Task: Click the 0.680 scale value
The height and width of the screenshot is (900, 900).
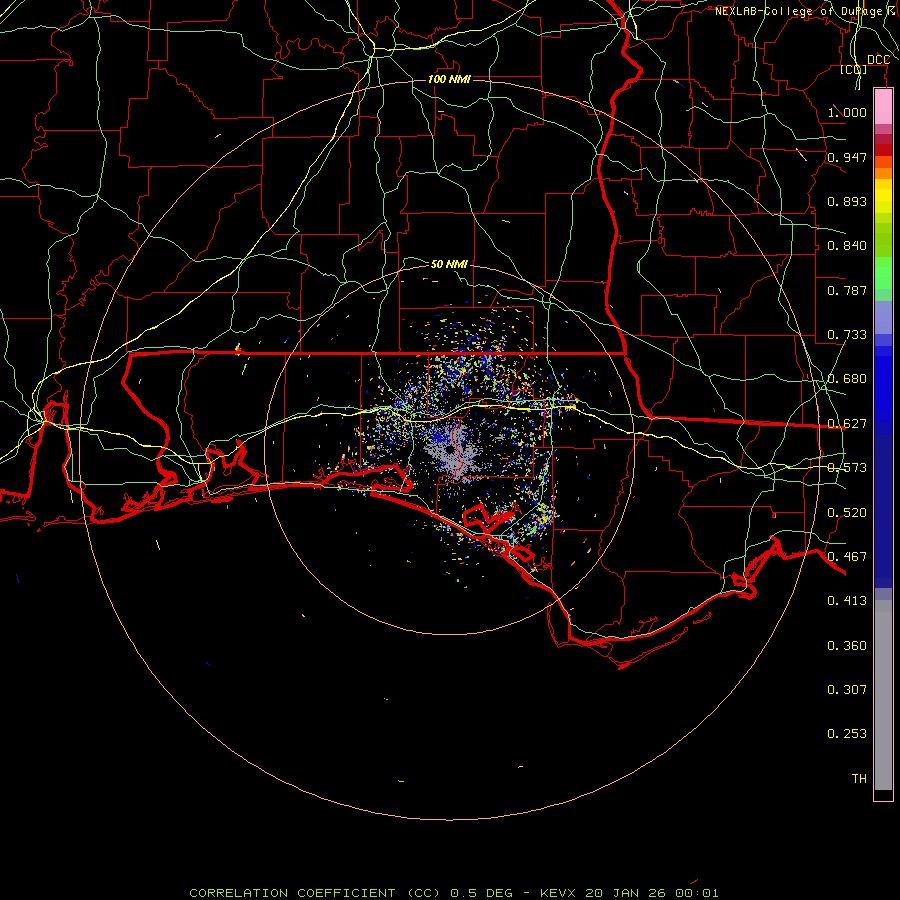Action: [847, 379]
